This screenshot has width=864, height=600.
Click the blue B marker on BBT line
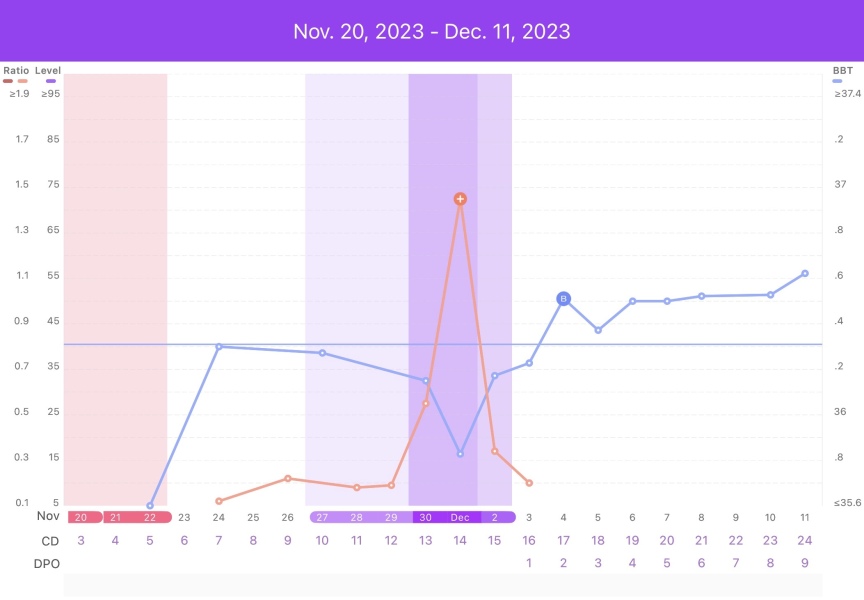(563, 299)
